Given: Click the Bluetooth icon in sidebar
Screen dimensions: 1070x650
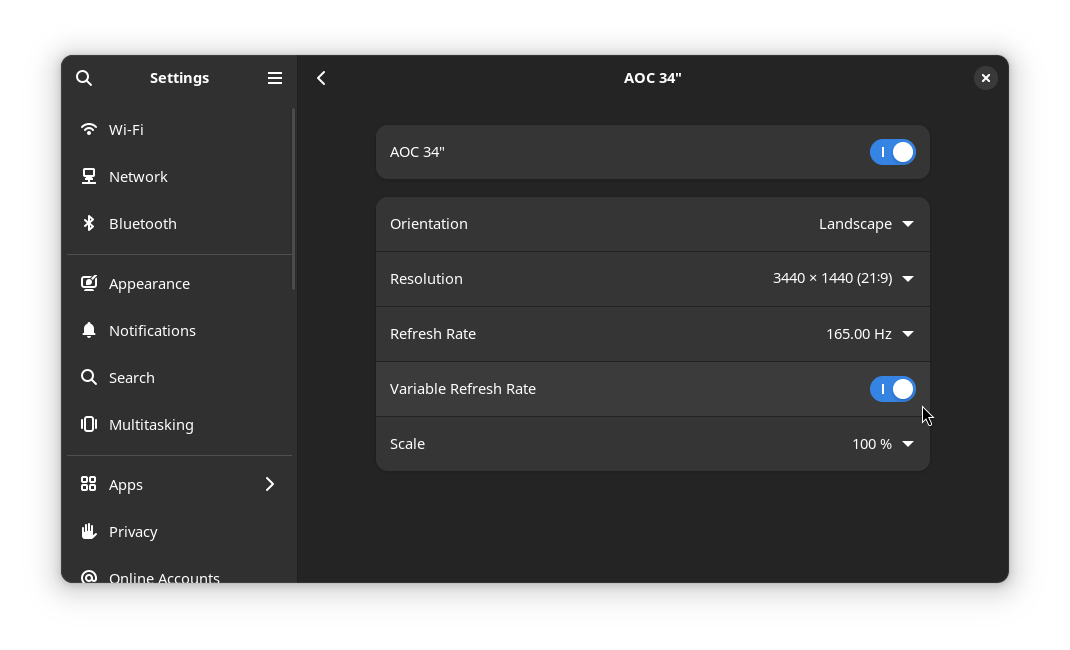Looking at the screenshot, I should pos(89,224).
